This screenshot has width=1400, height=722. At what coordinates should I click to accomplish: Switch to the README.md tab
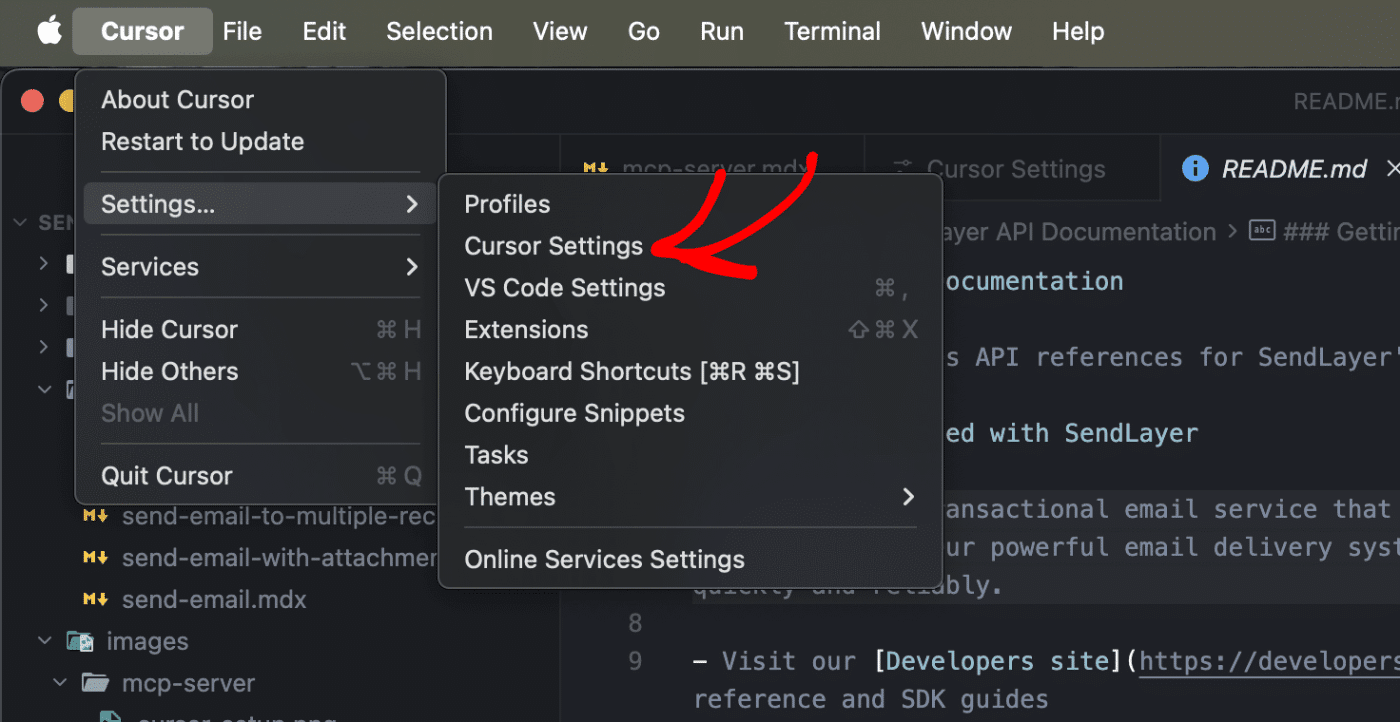tap(1294, 168)
